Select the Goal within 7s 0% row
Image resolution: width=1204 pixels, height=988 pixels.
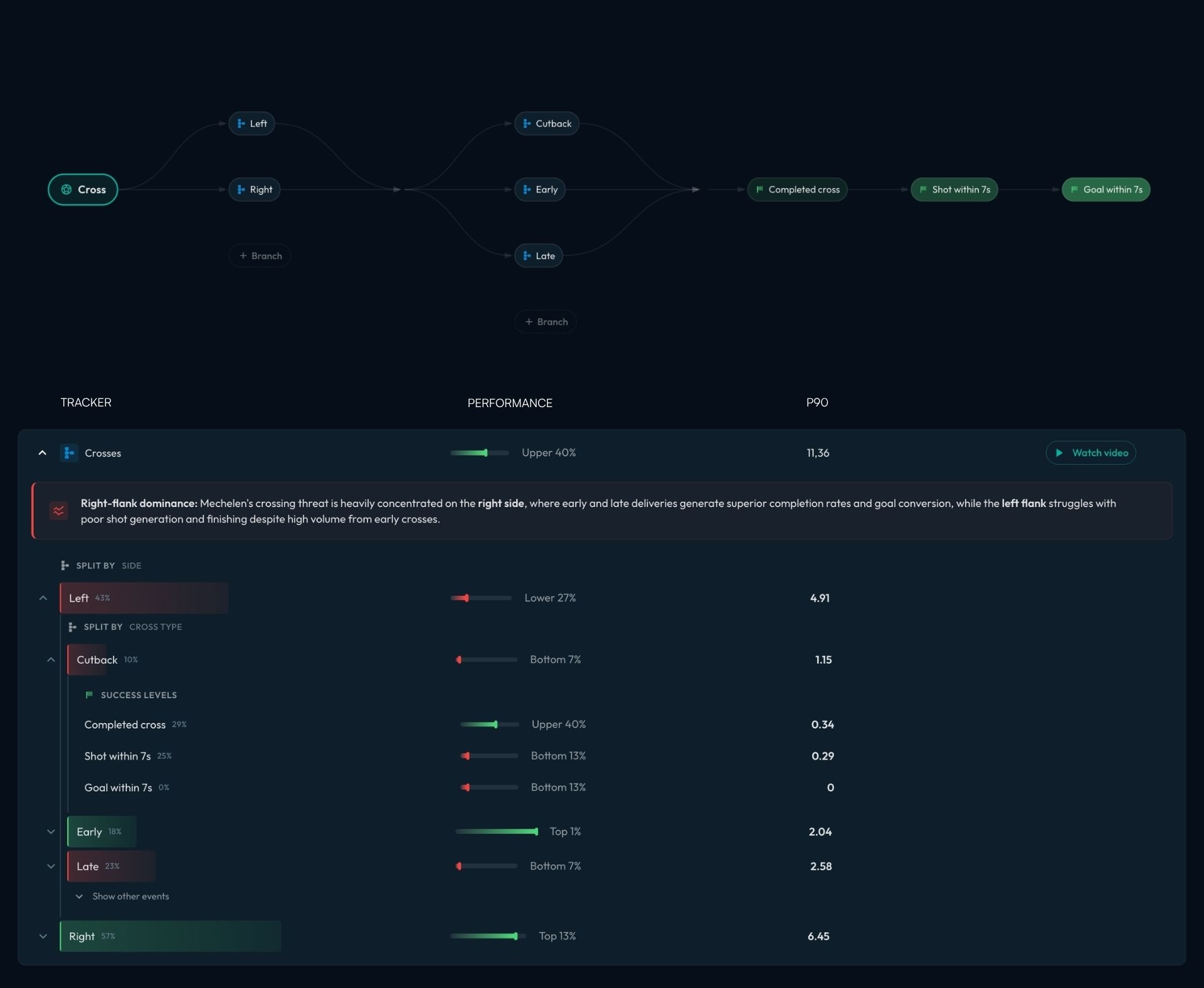tap(127, 787)
